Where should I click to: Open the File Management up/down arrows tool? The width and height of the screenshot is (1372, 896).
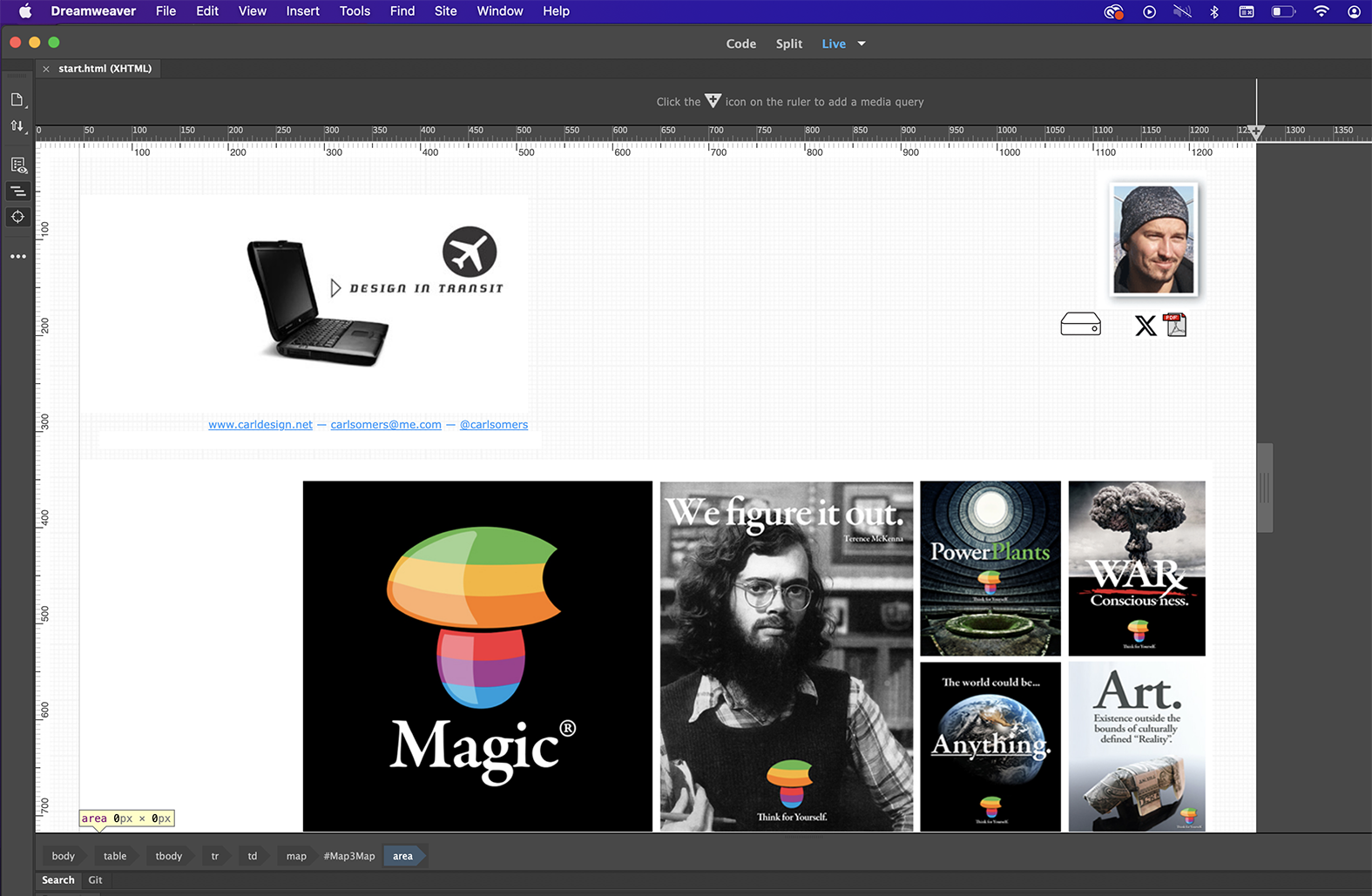click(17, 126)
